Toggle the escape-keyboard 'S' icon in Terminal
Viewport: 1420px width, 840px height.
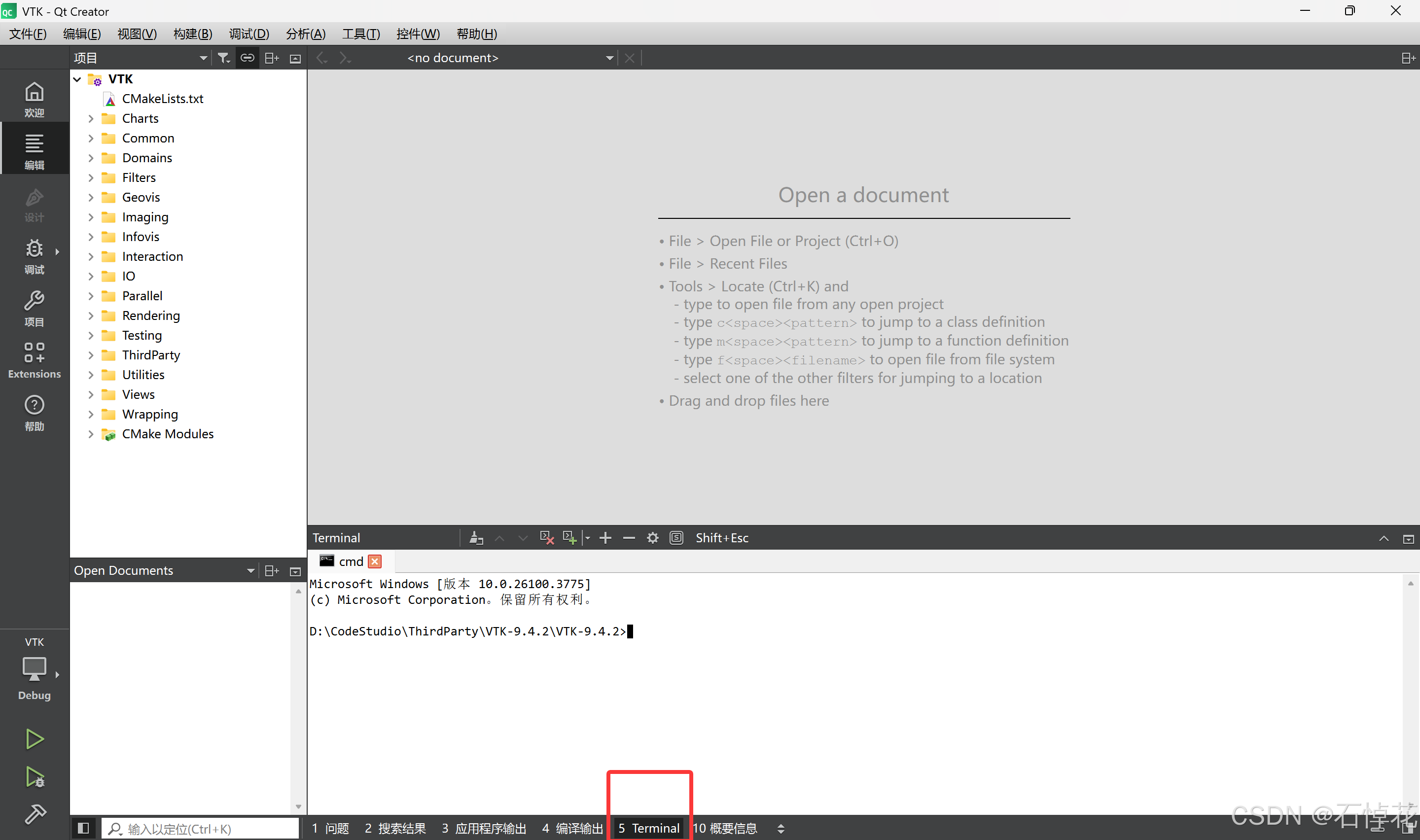(676, 537)
